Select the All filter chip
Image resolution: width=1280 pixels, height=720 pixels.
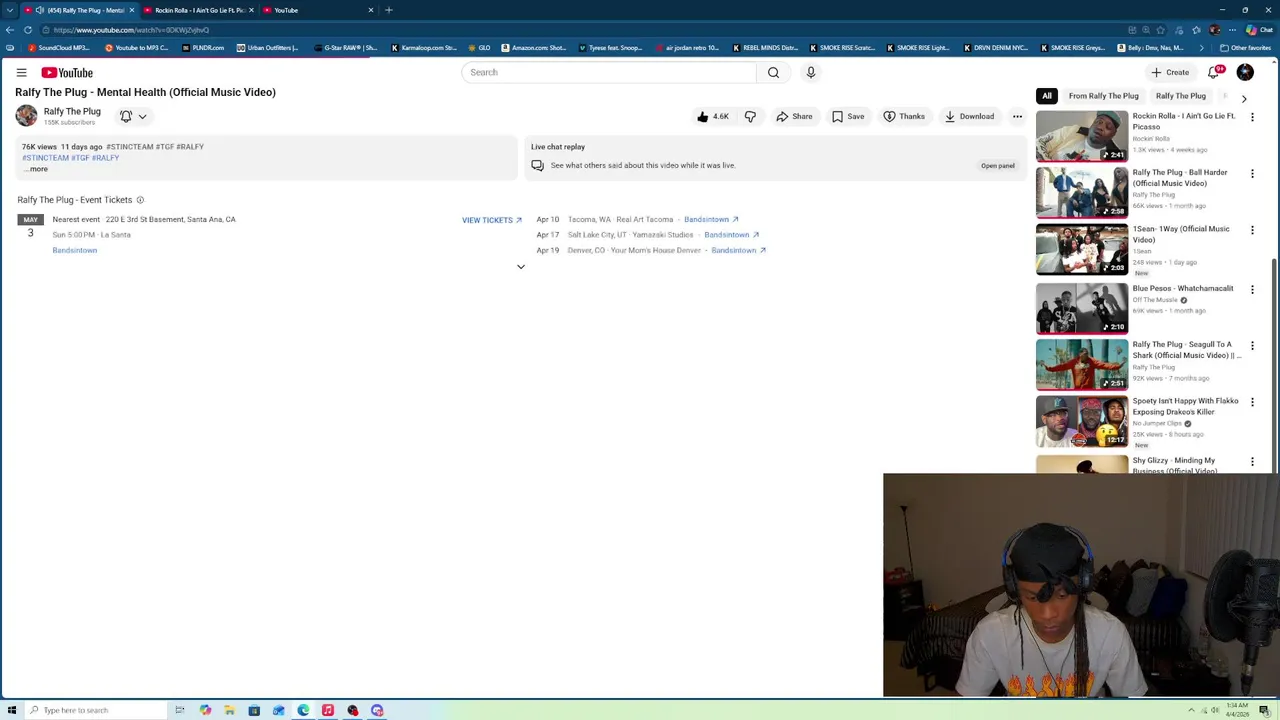click(x=1047, y=96)
